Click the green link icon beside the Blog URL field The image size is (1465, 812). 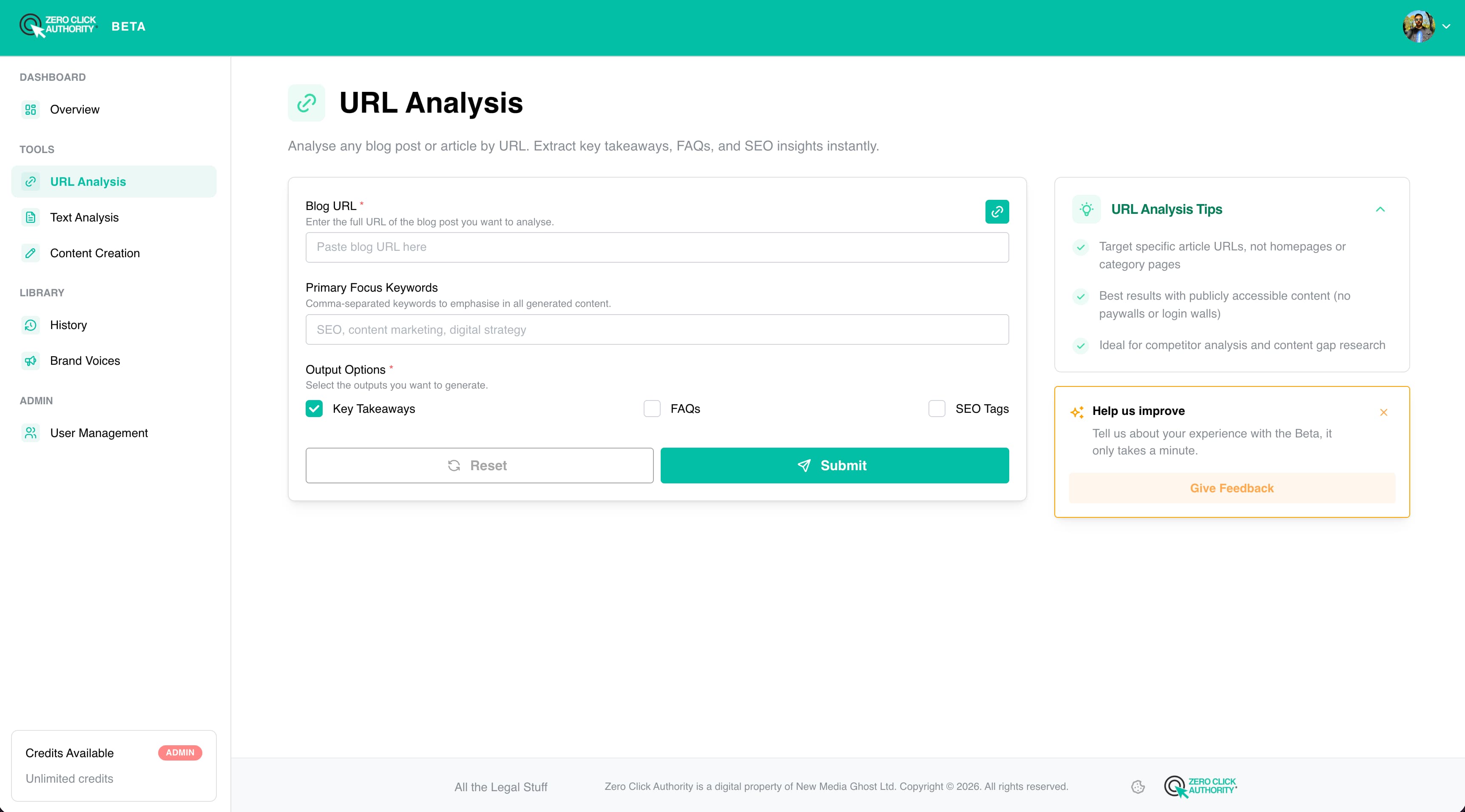997,211
